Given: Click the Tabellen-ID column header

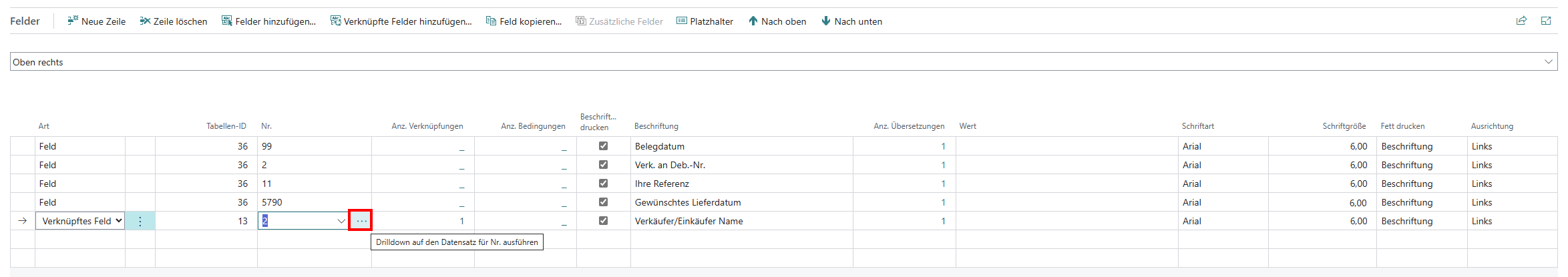Looking at the screenshot, I should pos(226,126).
